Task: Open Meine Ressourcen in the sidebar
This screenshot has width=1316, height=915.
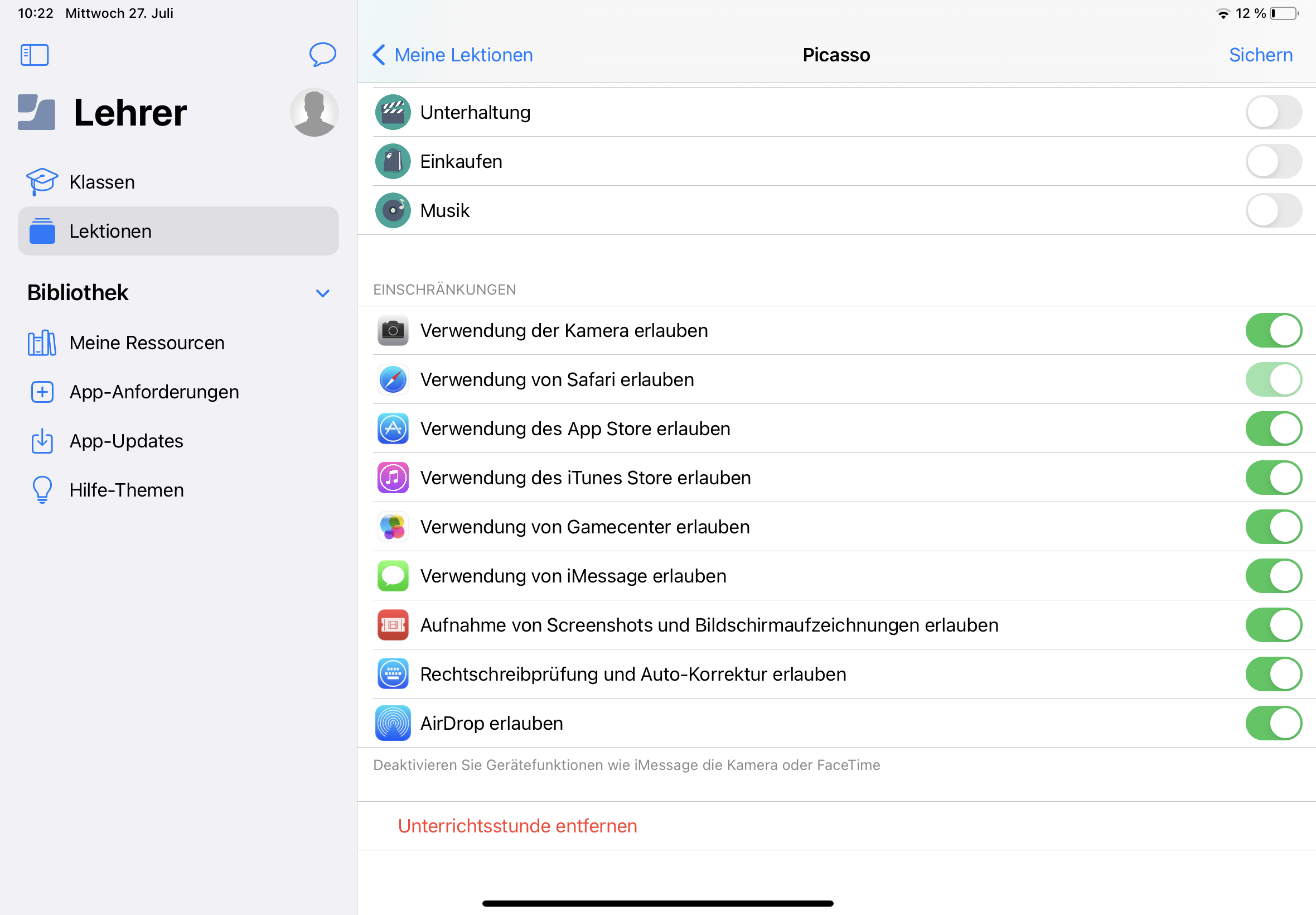Action: coord(178,343)
